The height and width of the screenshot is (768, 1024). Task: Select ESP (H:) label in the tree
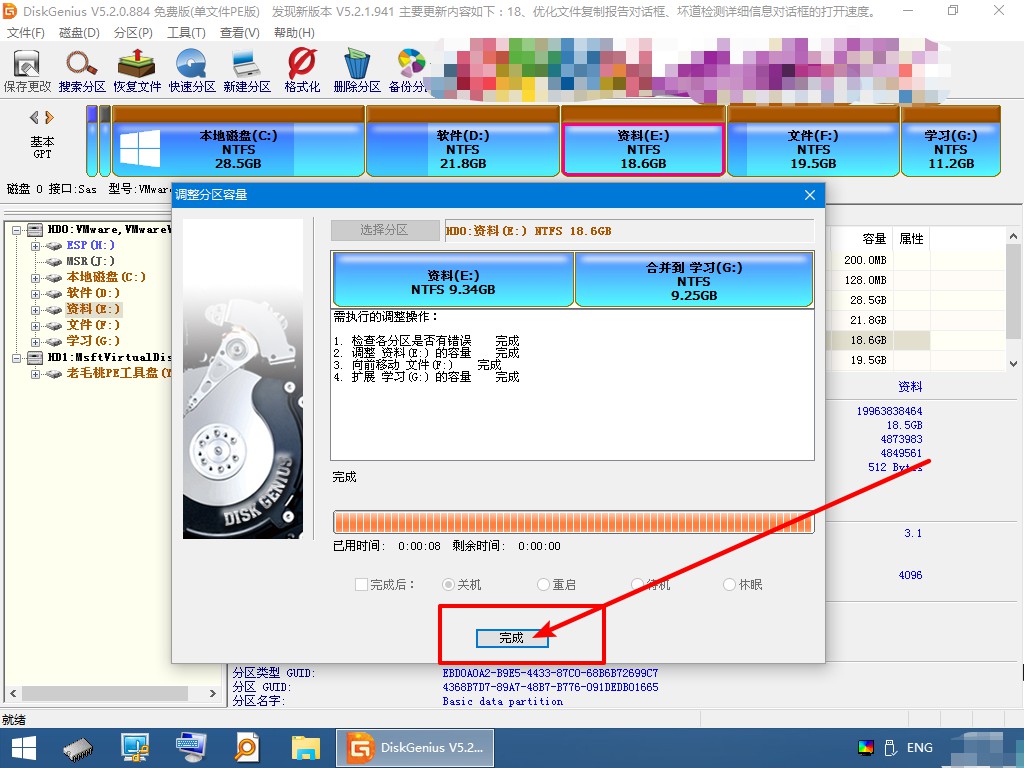pyautogui.click(x=90, y=246)
